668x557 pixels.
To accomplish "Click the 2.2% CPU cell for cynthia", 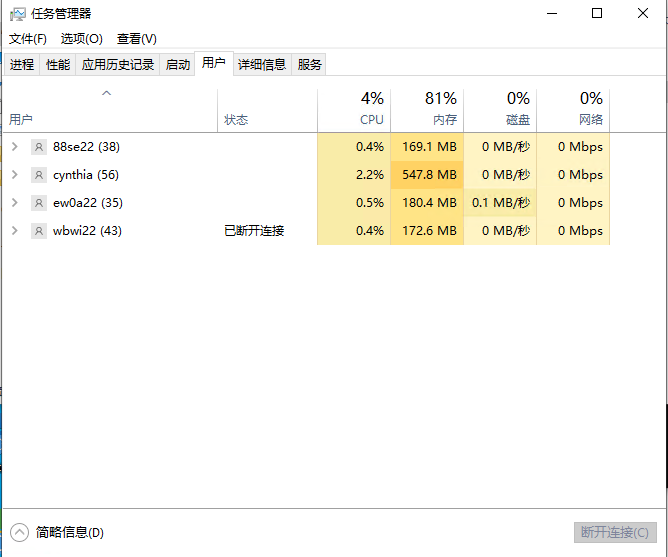I will pyautogui.click(x=354, y=175).
